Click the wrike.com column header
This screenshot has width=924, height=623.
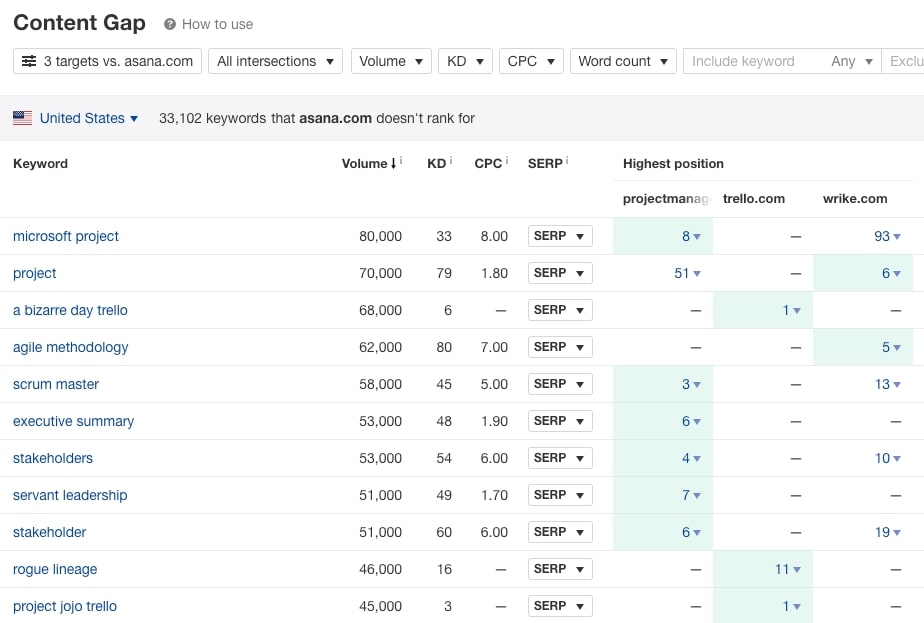[855, 199]
